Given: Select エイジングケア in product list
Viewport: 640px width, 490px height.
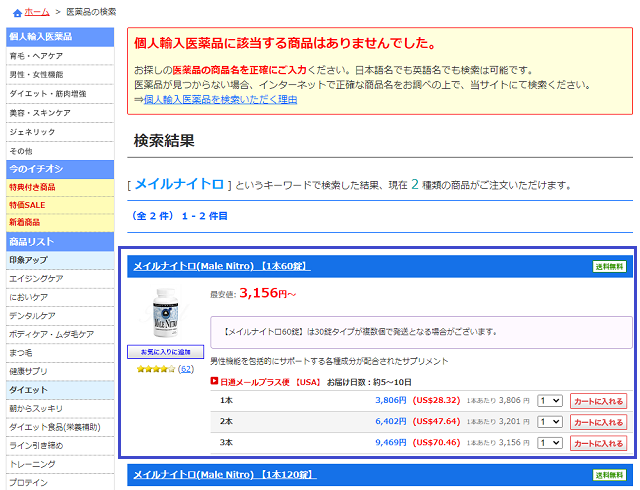Looking at the screenshot, I should [60, 279].
